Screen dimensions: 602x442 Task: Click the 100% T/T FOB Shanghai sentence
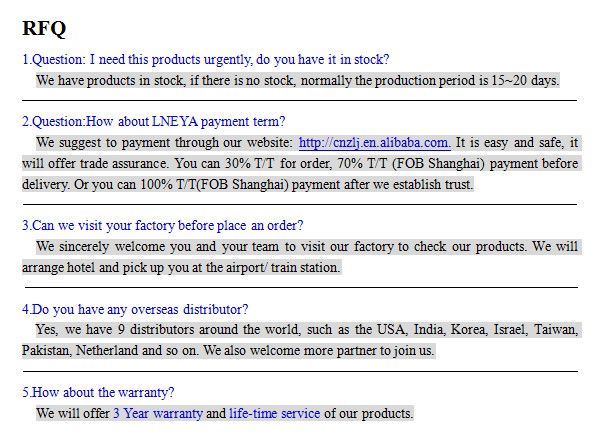coord(247,184)
